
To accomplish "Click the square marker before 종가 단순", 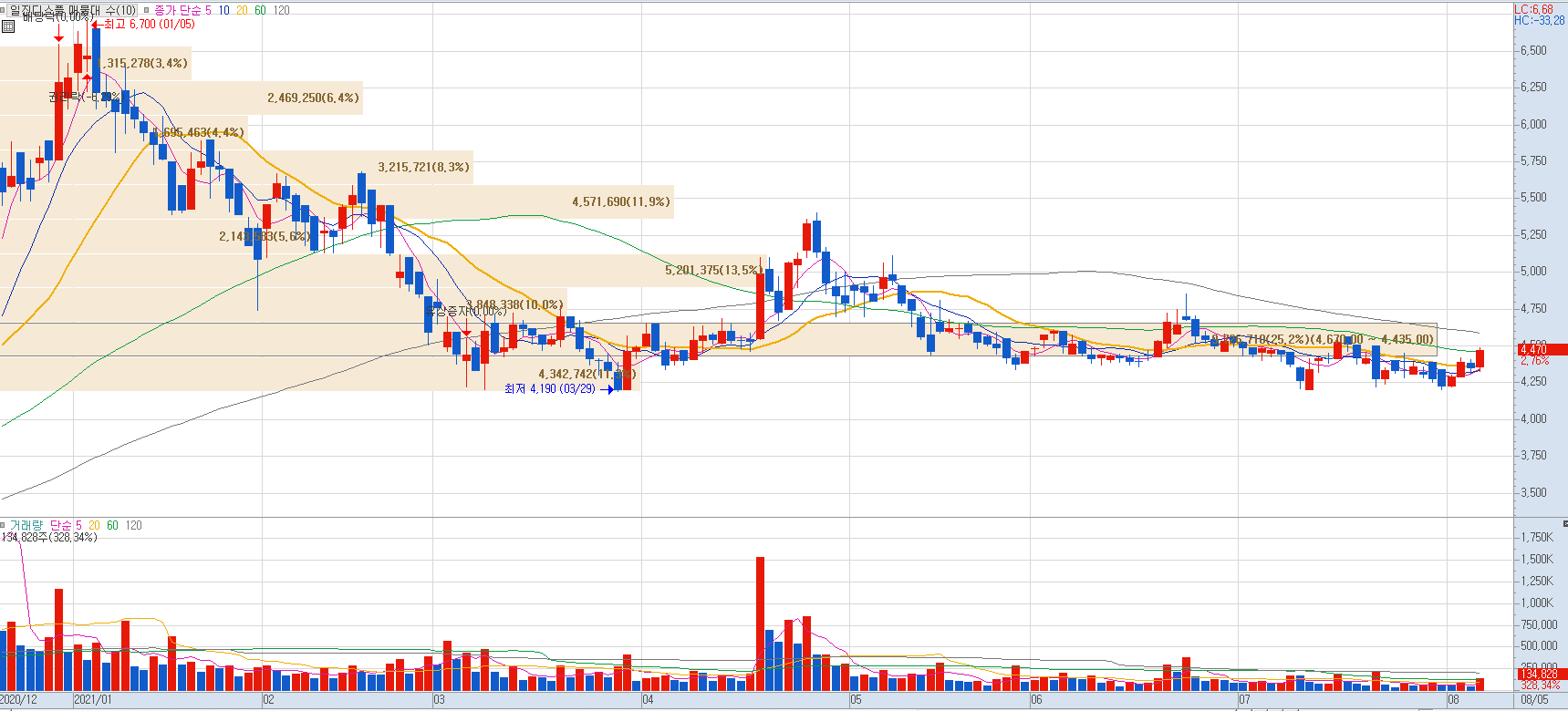I will pyautogui.click(x=146, y=10).
